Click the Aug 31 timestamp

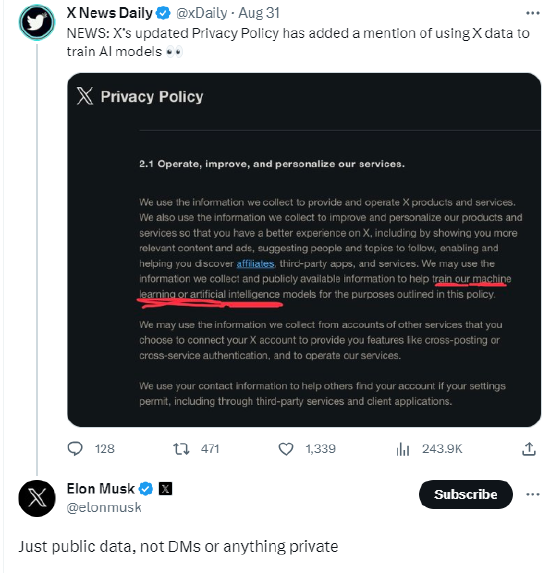[x=259, y=14]
